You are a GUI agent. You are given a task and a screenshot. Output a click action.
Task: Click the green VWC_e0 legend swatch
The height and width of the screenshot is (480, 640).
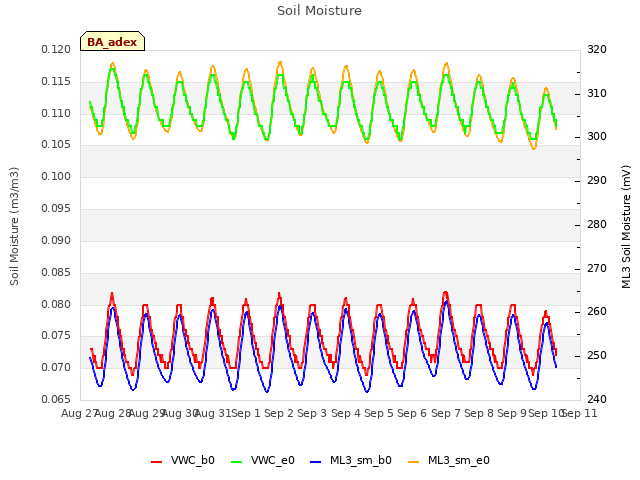236,462
